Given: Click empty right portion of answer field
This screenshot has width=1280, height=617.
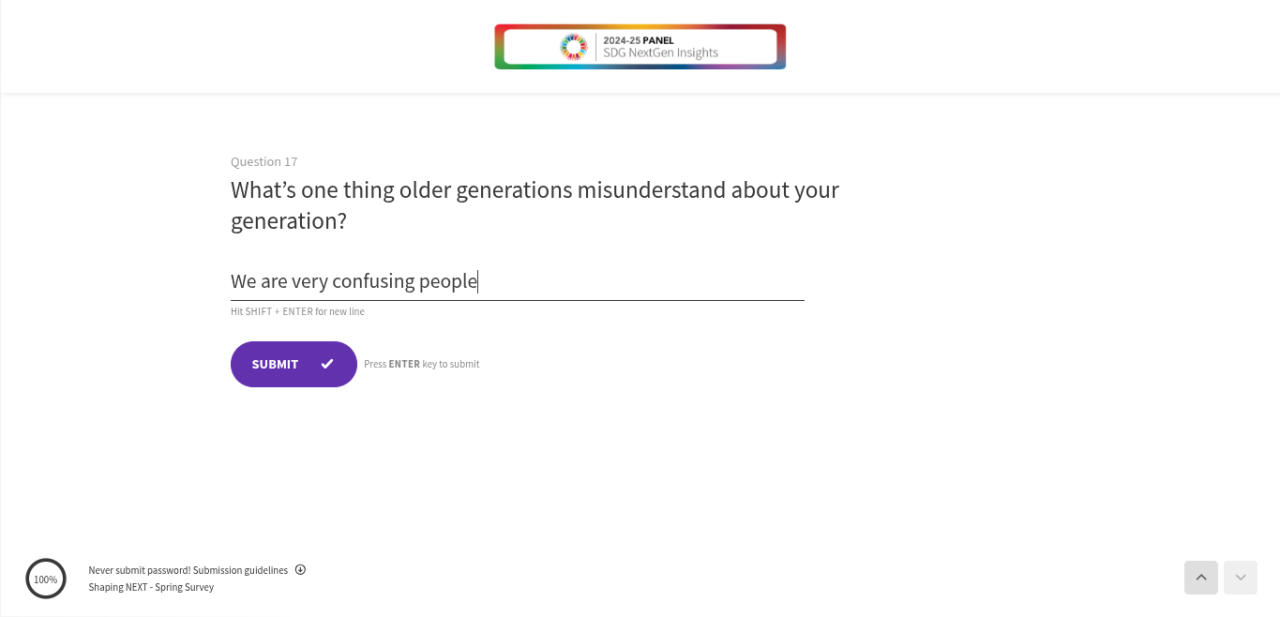Looking at the screenshot, I should (680, 281).
